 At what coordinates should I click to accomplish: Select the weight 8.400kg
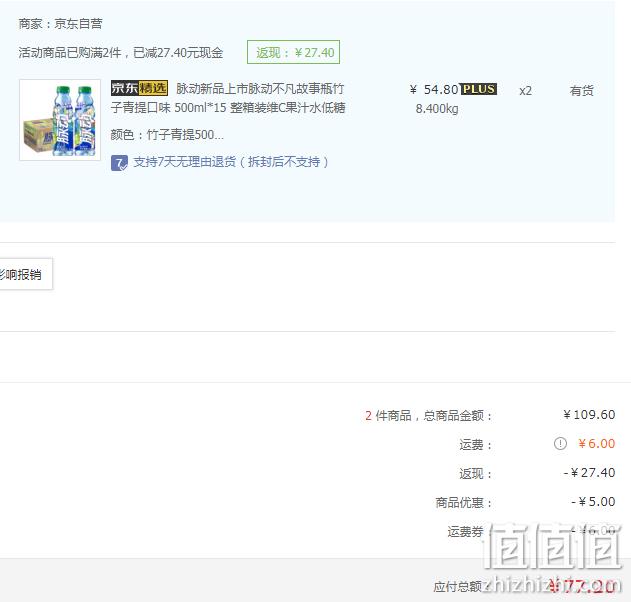click(437, 109)
